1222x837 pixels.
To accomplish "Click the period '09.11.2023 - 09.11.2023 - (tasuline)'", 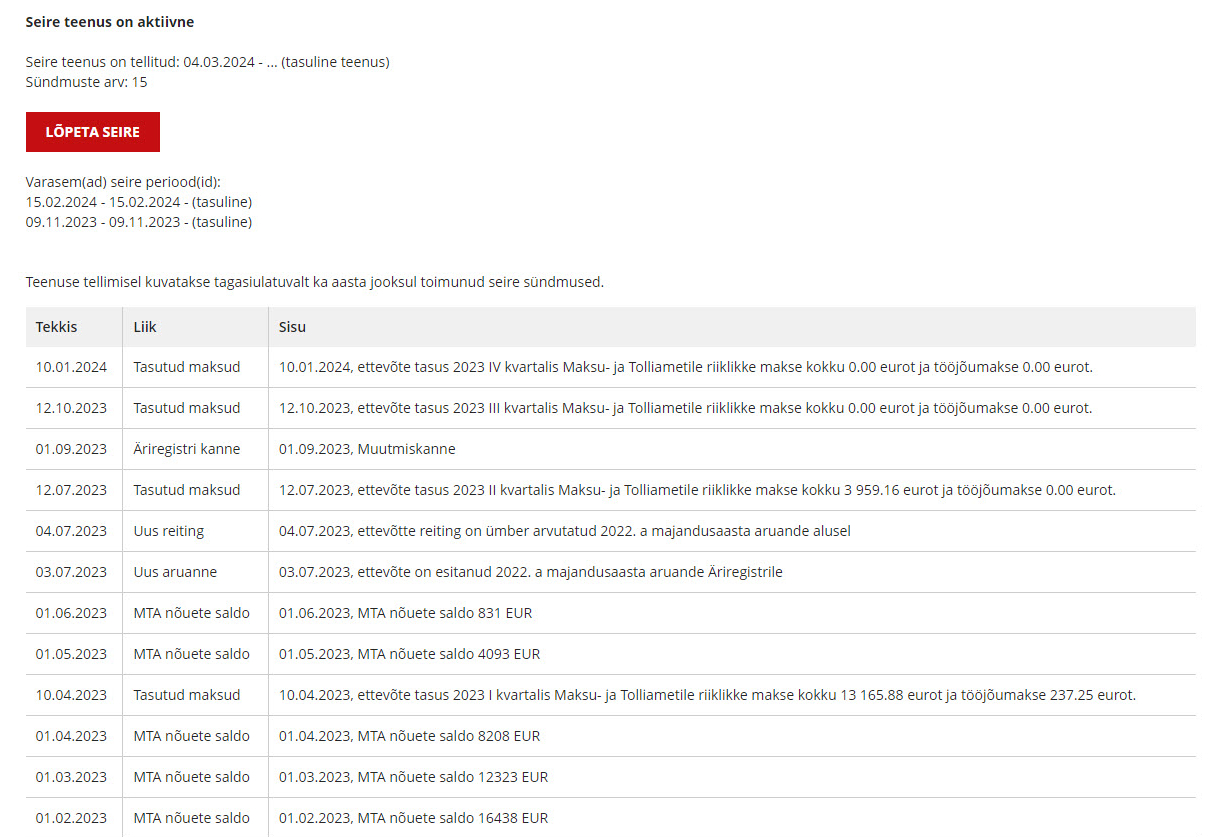I will tap(139, 222).
